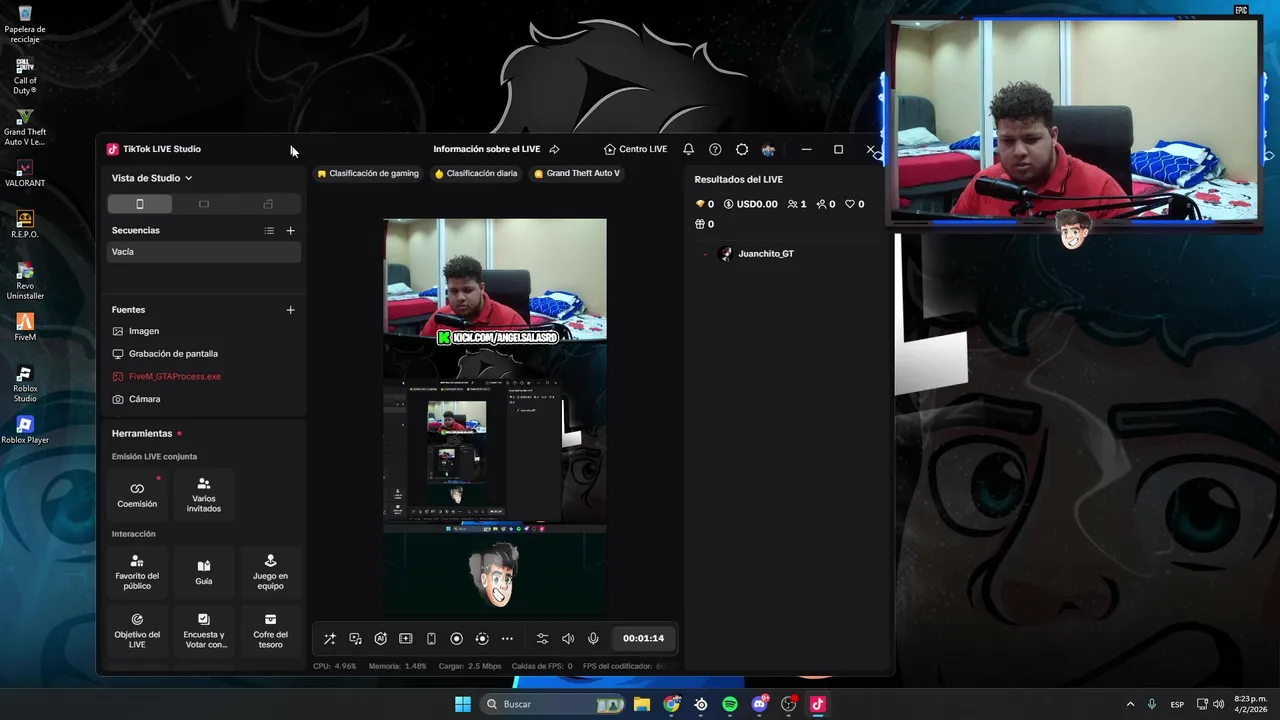Open the magic wand effects tool

[x=330, y=638]
